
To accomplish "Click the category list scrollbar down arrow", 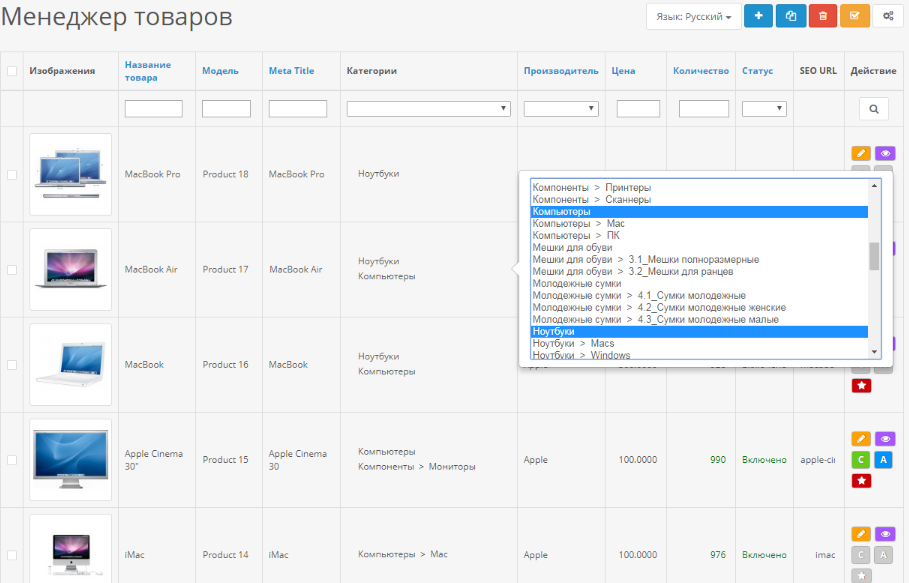I will [874, 351].
